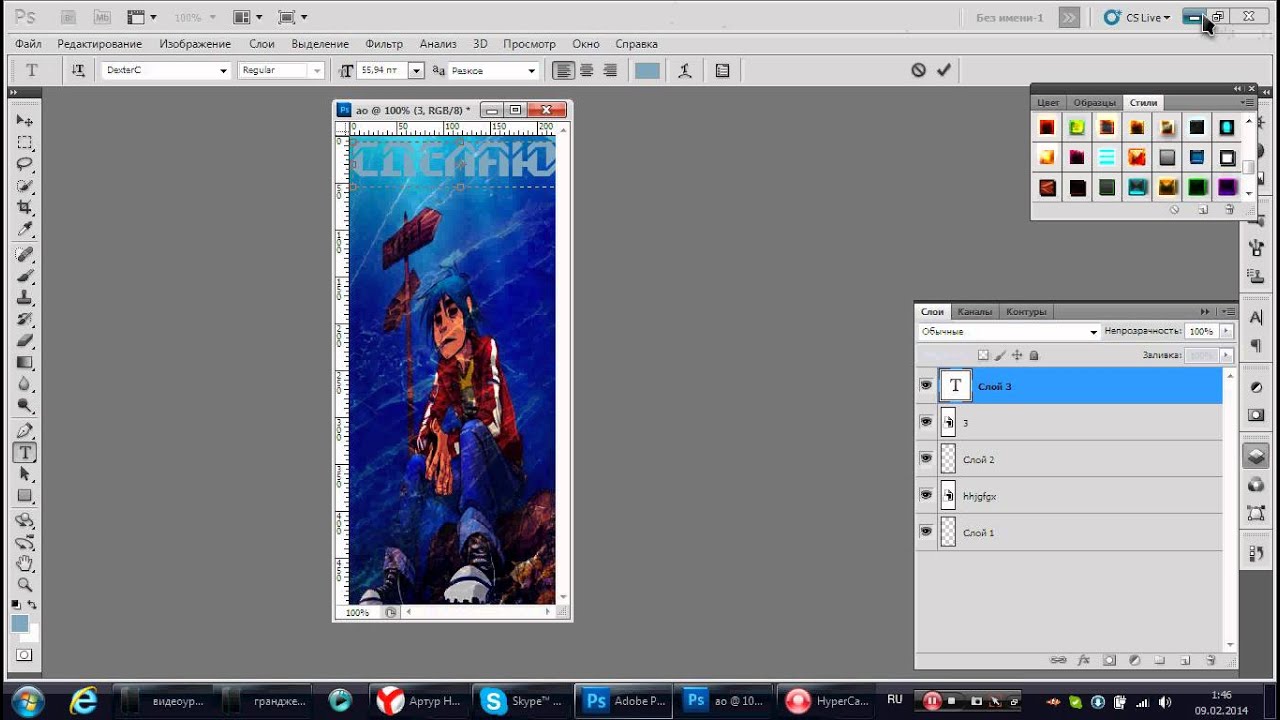Image resolution: width=1280 pixels, height=720 pixels.
Task: Select the Eraser tool
Action: click(25, 342)
